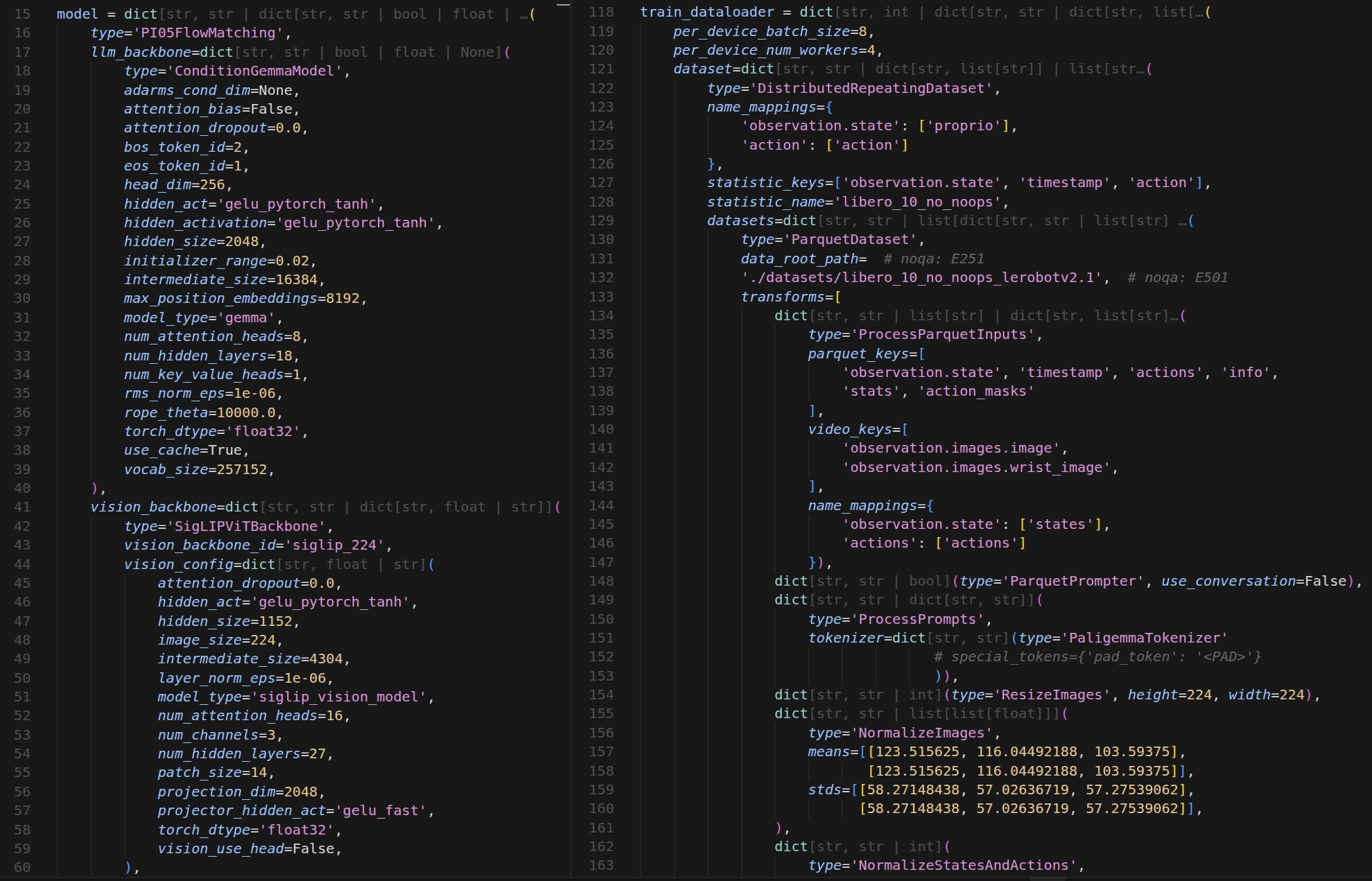Click line number 15 in left editor gutter
This screenshot has width=1372, height=881.
tap(22, 14)
